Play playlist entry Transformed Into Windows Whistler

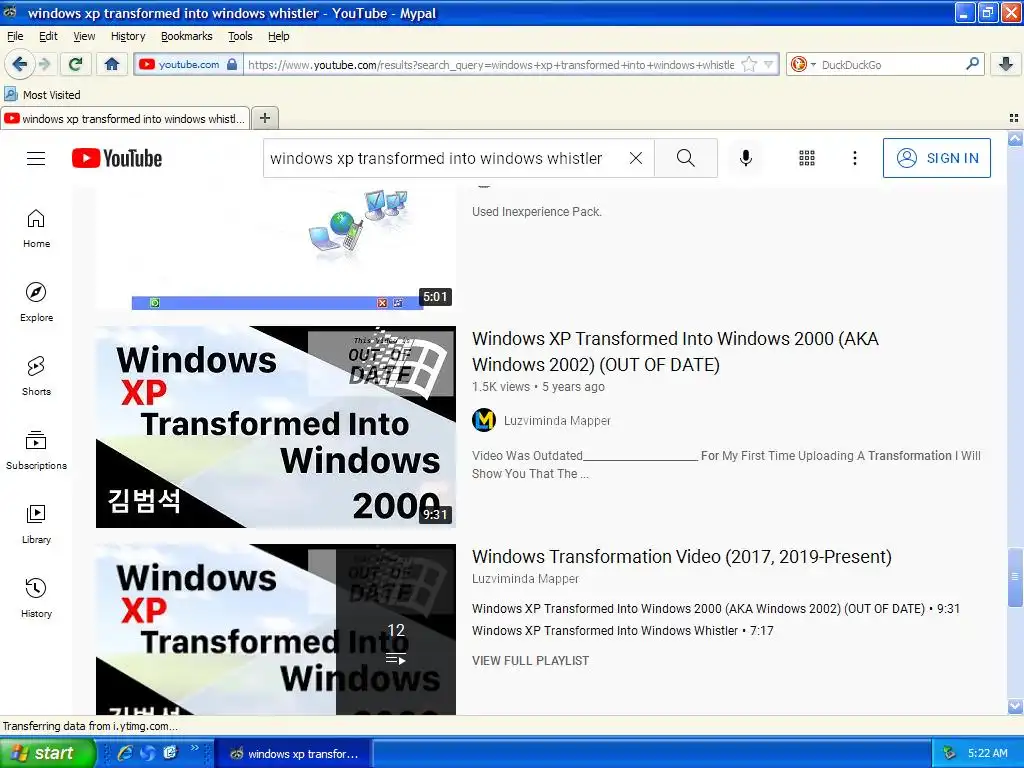click(622, 630)
